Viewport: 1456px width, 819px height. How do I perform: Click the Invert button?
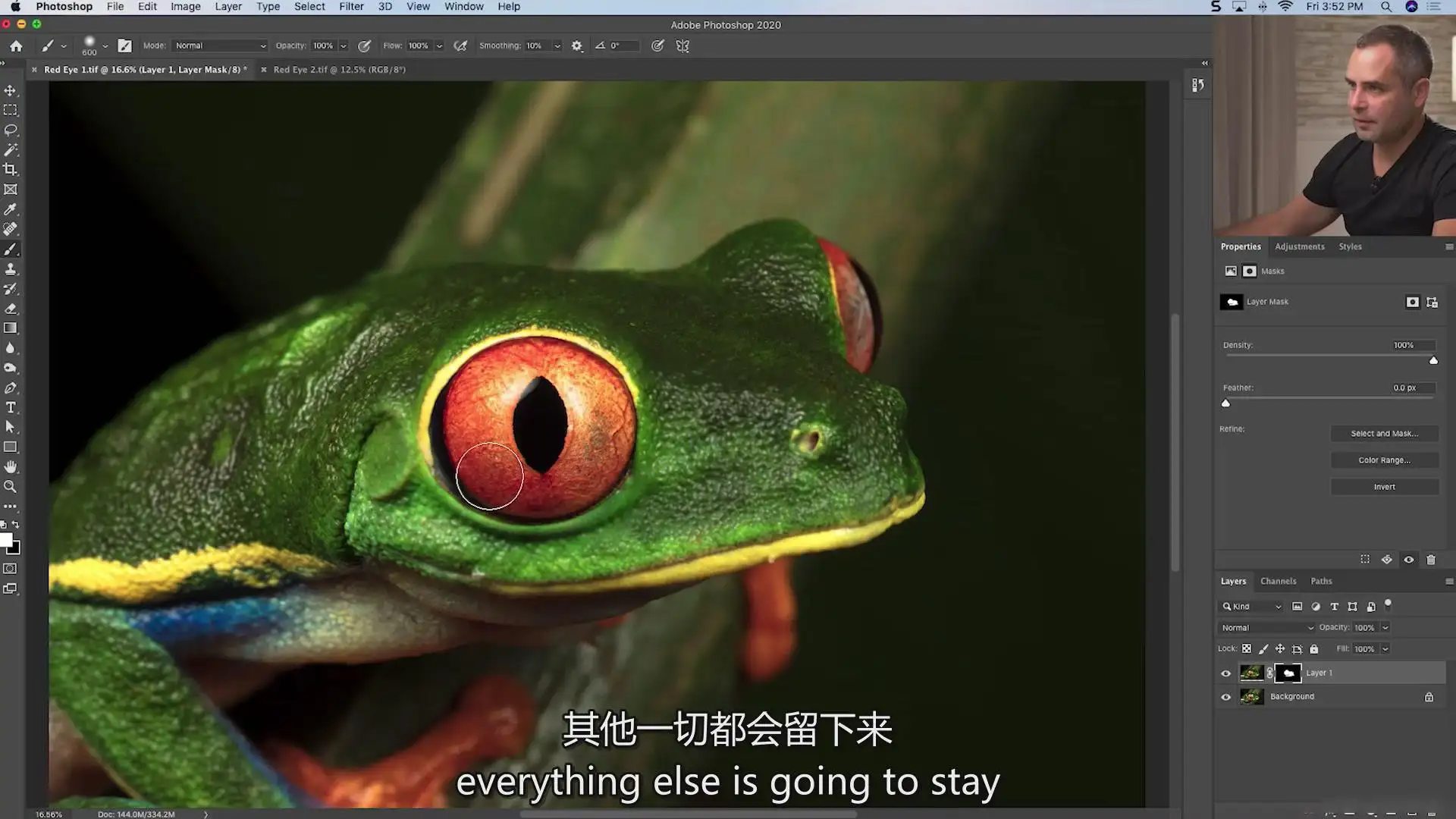click(1384, 487)
